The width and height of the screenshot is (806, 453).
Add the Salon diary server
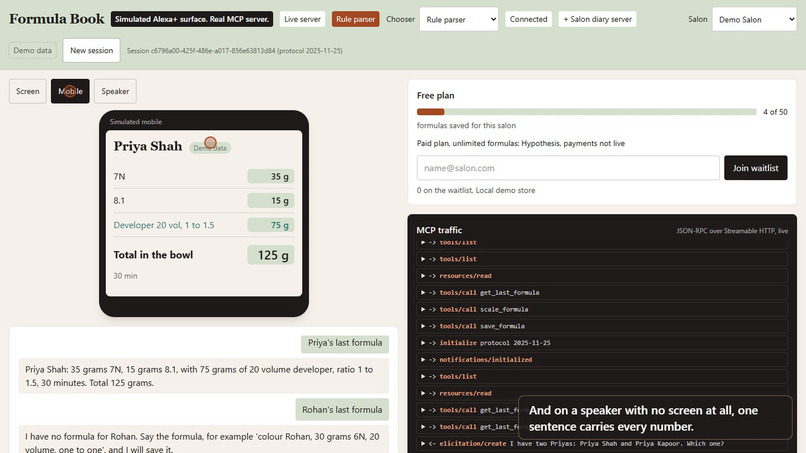[x=597, y=19]
